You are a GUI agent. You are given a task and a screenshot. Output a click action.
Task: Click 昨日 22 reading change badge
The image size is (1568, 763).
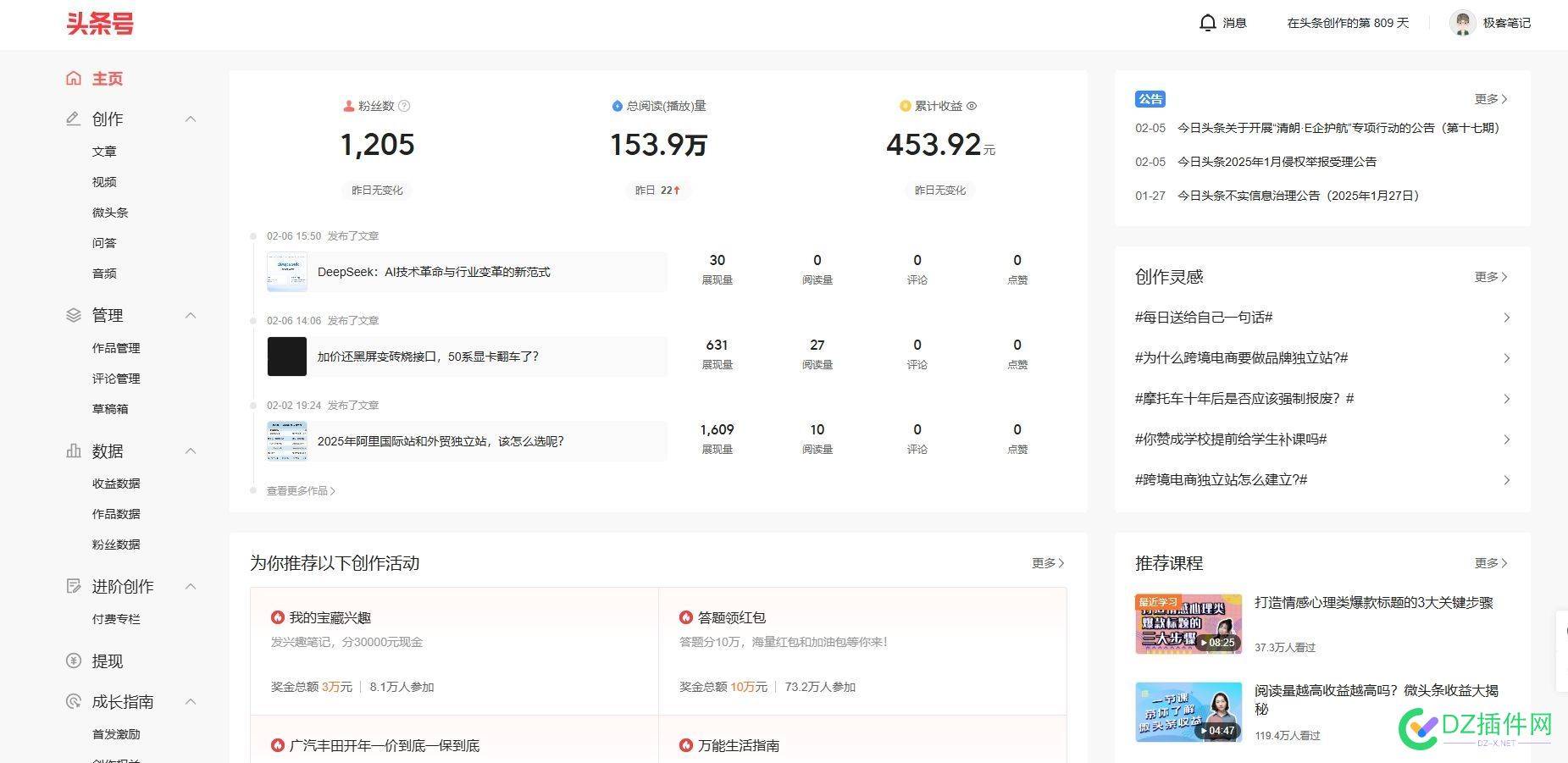pos(658,191)
